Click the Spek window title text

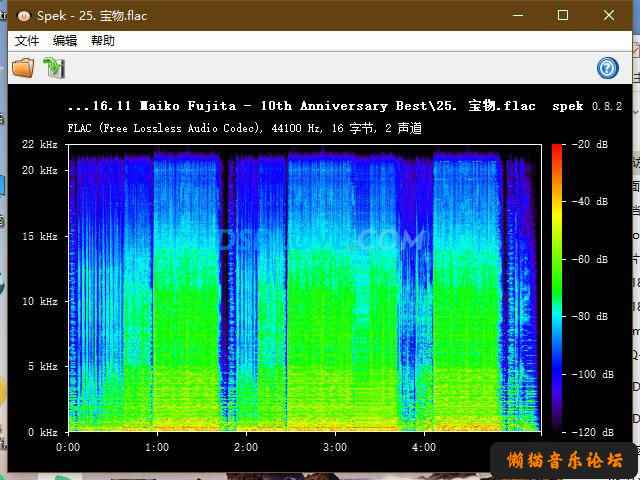(x=92, y=16)
